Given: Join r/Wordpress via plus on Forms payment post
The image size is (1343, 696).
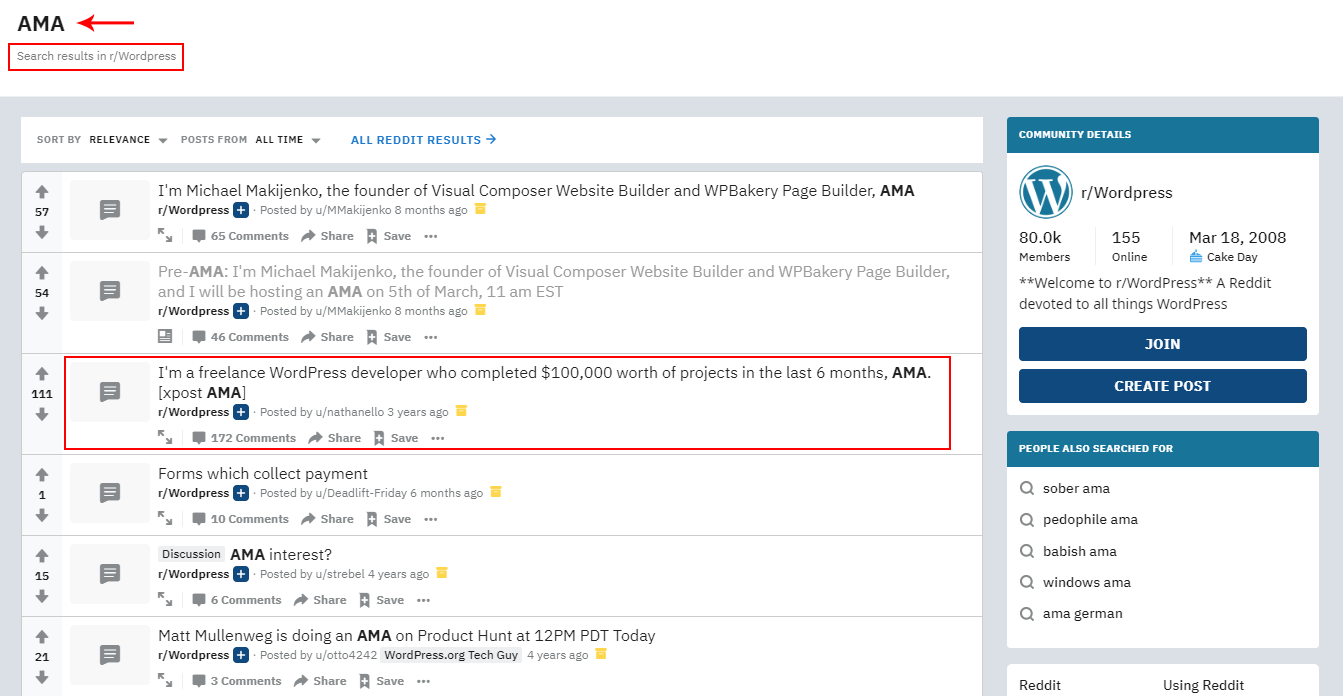Looking at the screenshot, I should [x=241, y=493].
